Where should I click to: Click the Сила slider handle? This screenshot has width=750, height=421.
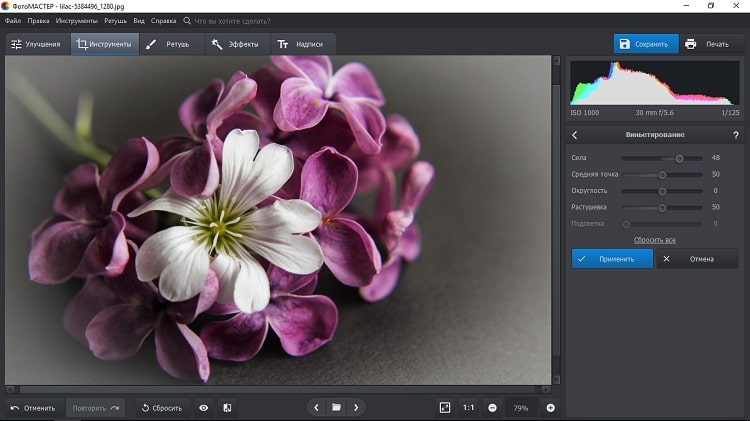point(679,158)
